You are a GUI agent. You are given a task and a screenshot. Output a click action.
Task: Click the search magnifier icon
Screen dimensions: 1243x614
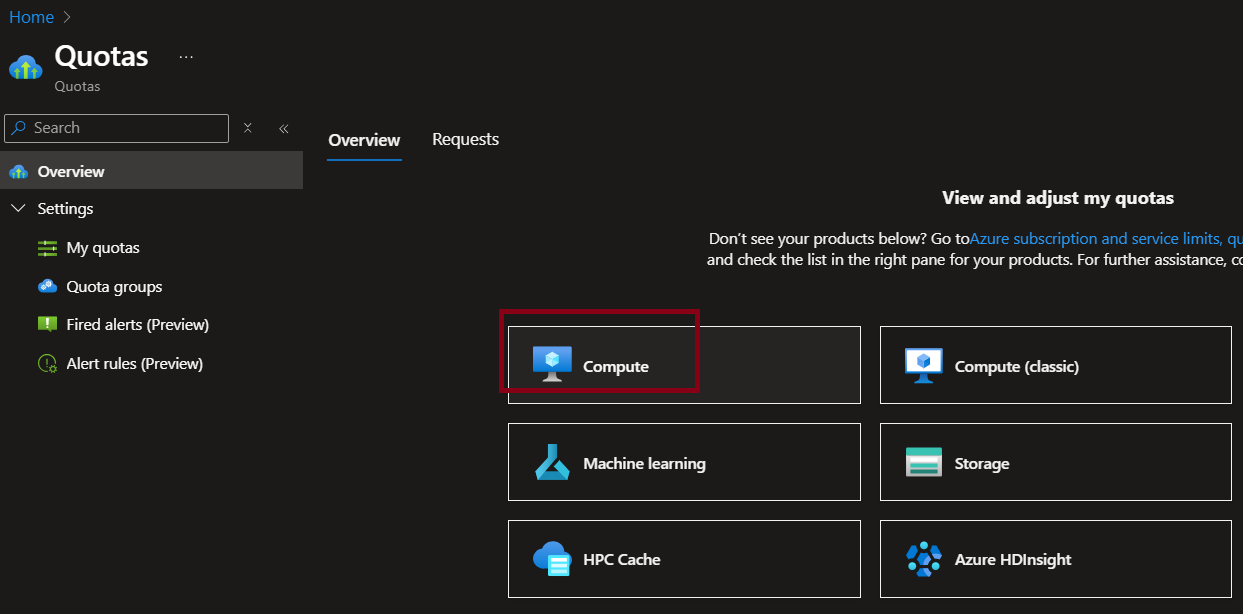(19, 128)
